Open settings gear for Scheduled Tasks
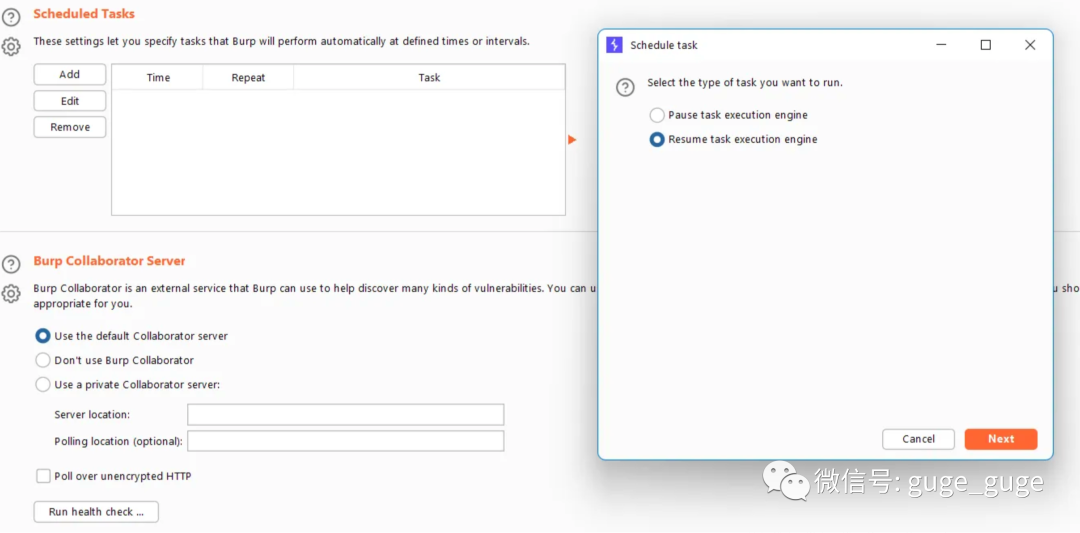The image size is (1080, 533). (x=11, y=47)
